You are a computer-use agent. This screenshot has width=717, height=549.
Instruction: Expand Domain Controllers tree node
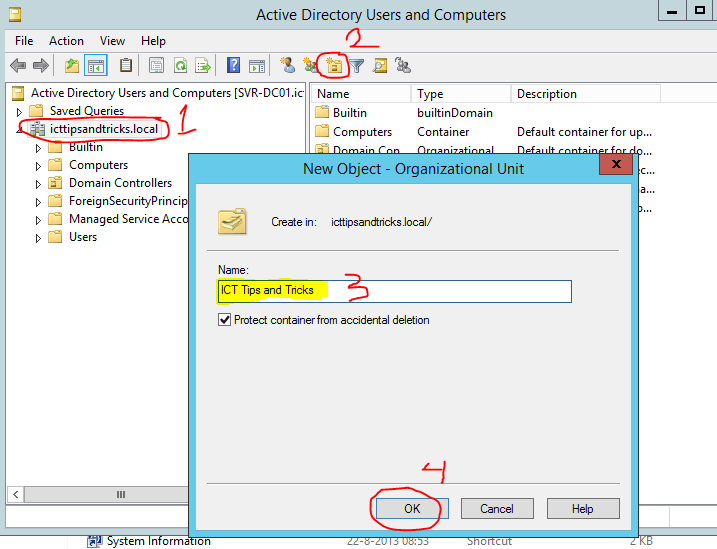pyautogui.click(x=38, y=184)
